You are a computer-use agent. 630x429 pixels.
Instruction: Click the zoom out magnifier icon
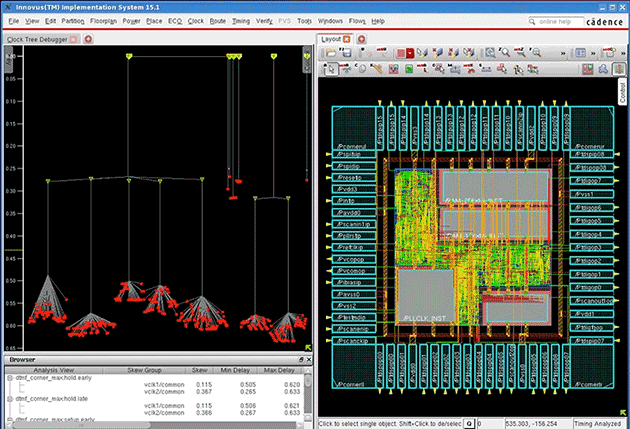pos(520,53)
